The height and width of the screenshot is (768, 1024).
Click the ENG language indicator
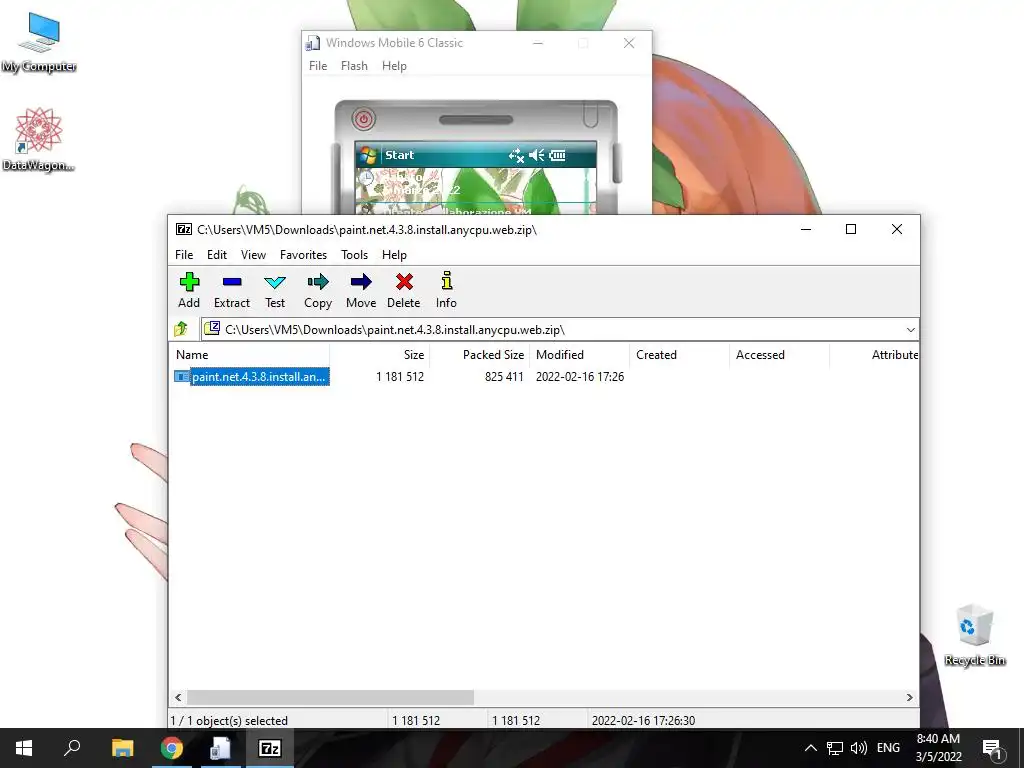(888, 748)
